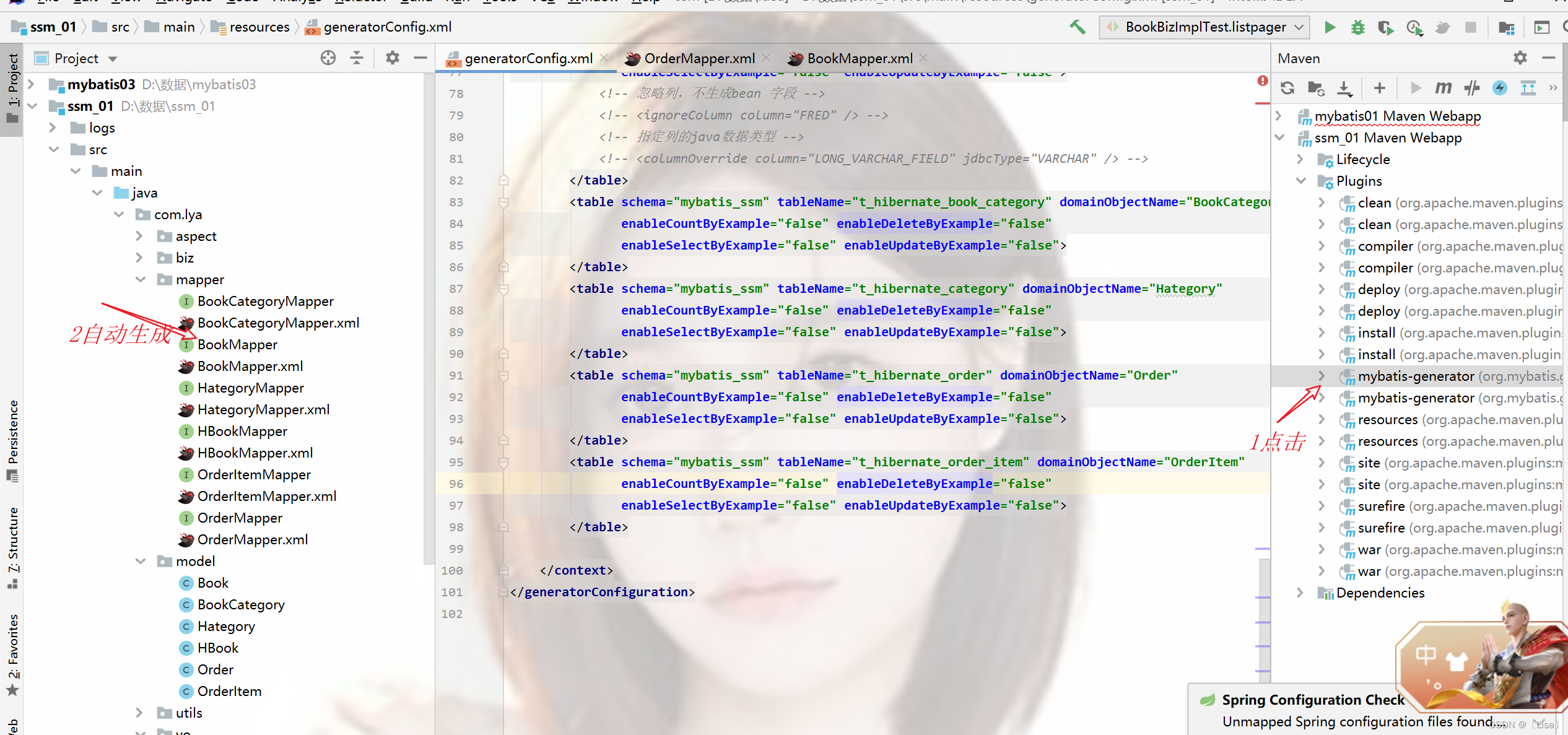1568x735 pixels.
Task: Click the Debug bug icon
Action: tap(1357, 27)
